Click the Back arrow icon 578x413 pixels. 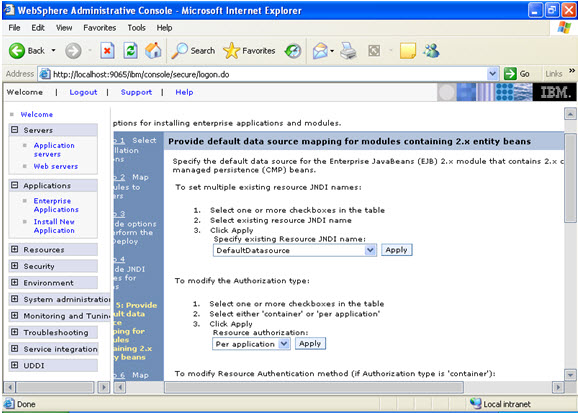point(17,51)
